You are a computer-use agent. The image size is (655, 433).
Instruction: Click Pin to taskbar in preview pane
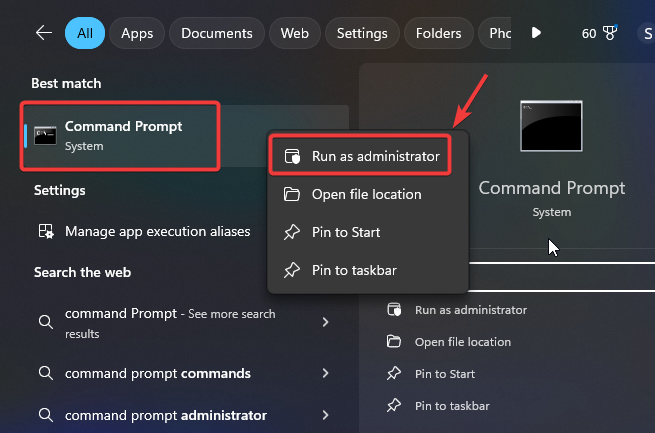point(452,406)
